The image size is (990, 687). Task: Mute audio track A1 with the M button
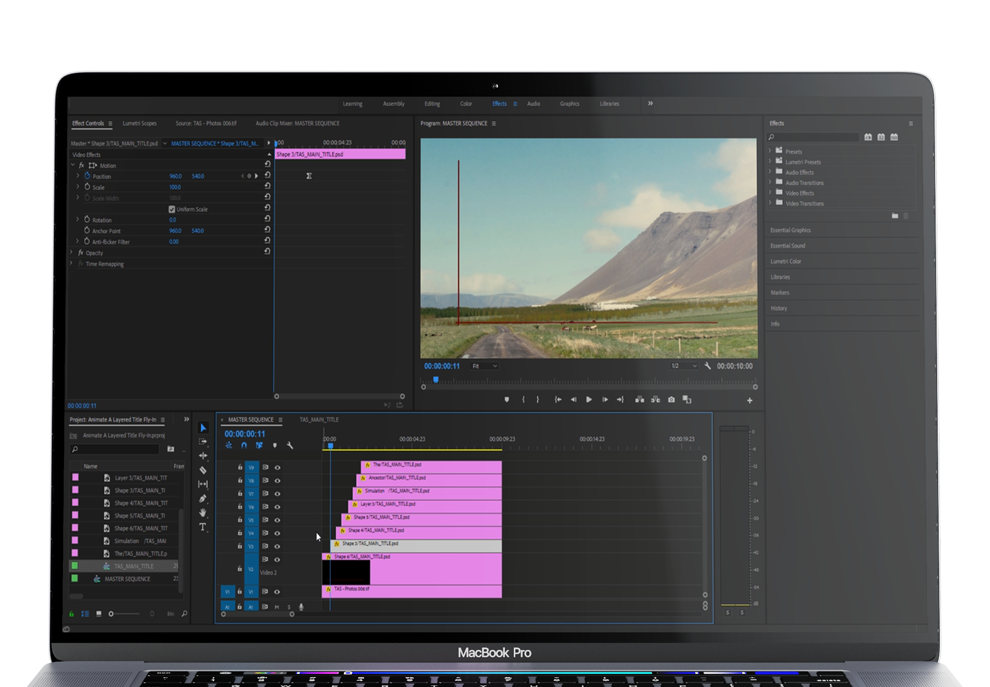click(x=277, y=607)
